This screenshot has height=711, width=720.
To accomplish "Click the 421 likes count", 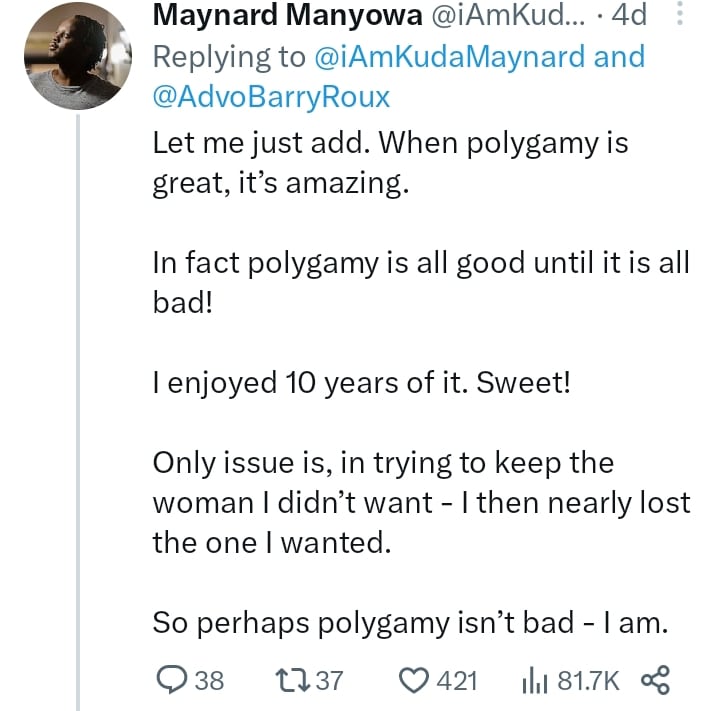I will point(458,681).
